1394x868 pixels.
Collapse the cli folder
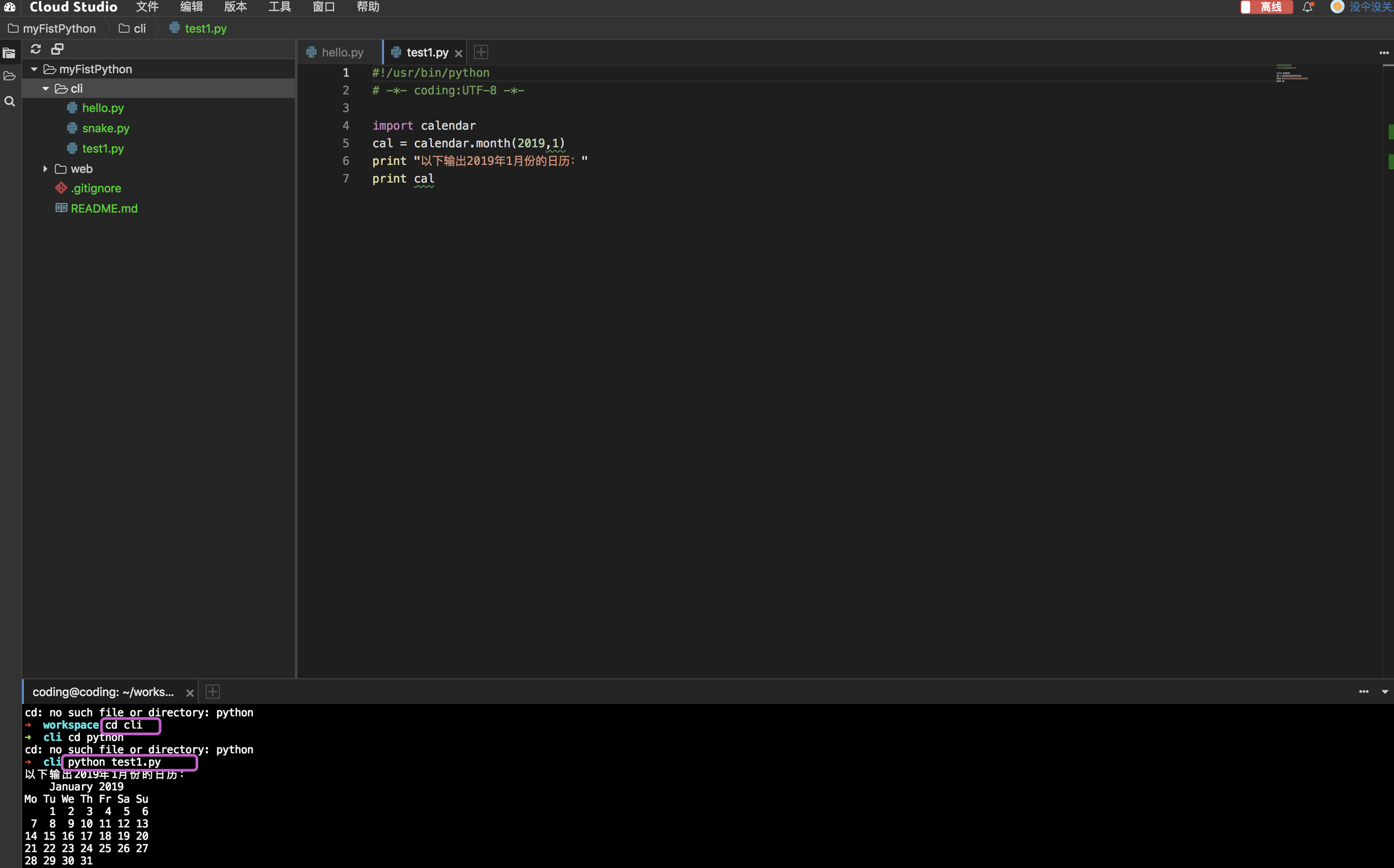click(x=45, y=88)
